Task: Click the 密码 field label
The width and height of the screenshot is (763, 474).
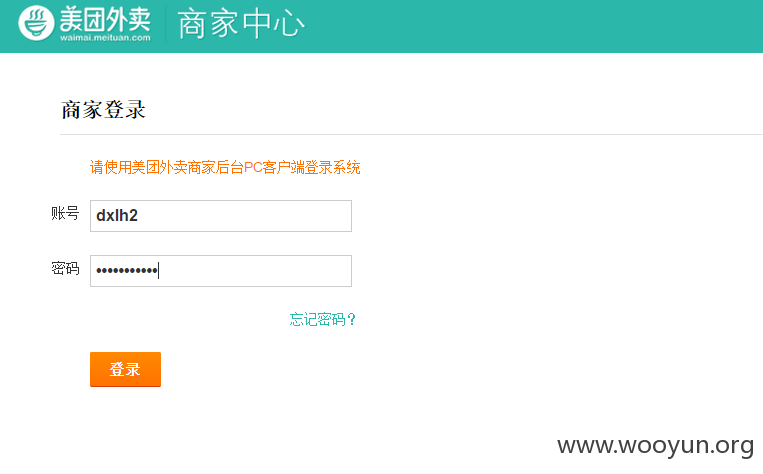Action: 65,268
